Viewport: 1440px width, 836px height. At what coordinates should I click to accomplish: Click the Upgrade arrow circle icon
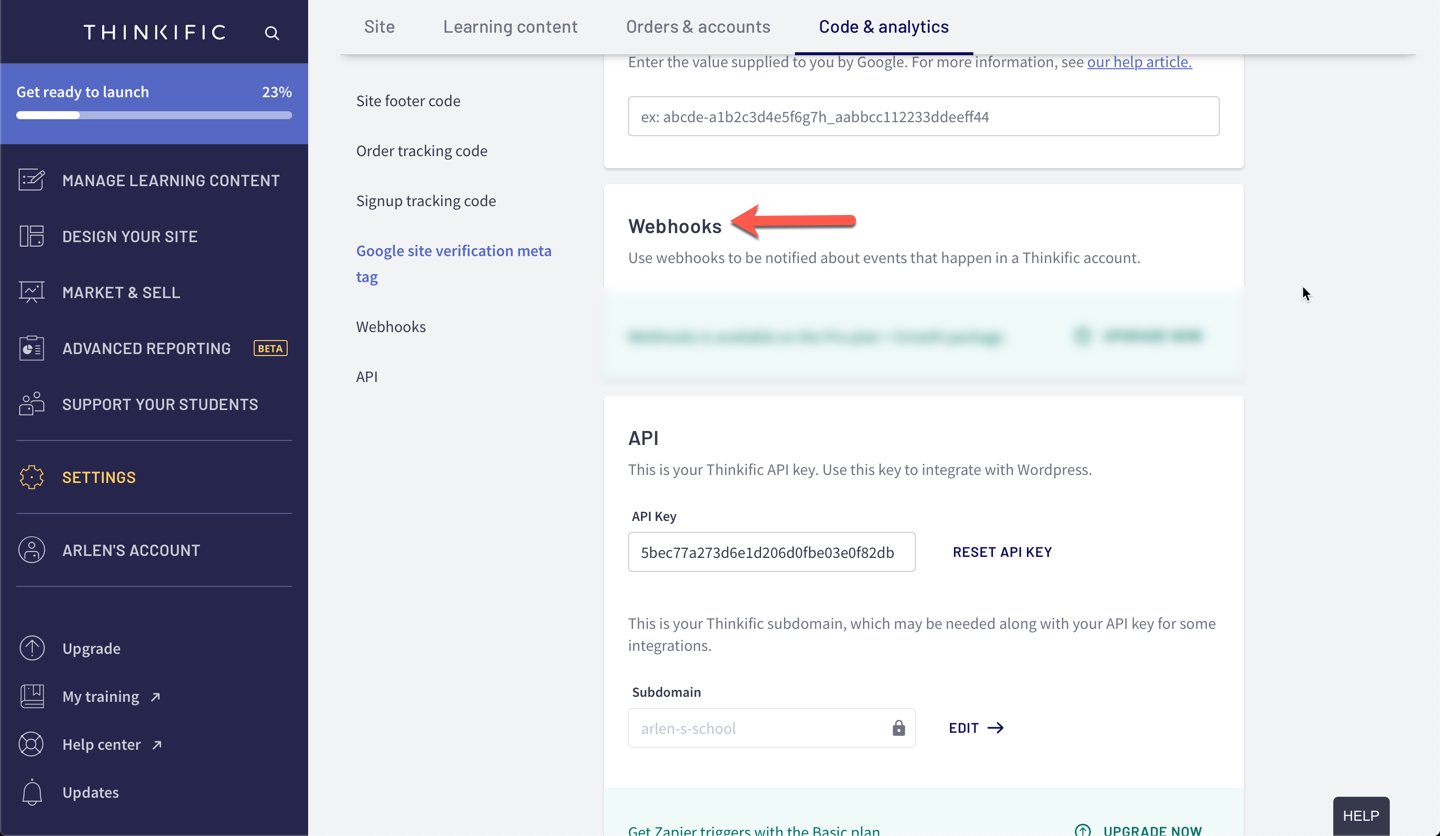click(32, 648)
